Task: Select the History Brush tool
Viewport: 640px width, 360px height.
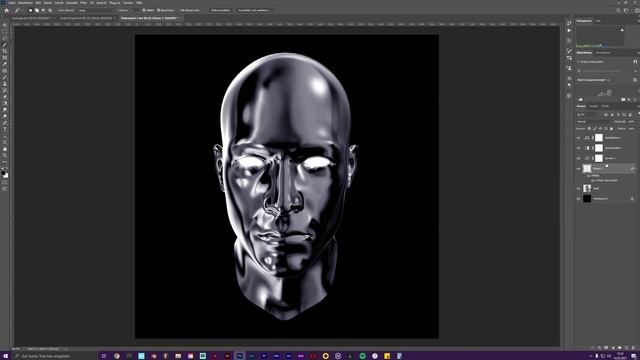Action: tap(5, 90)
